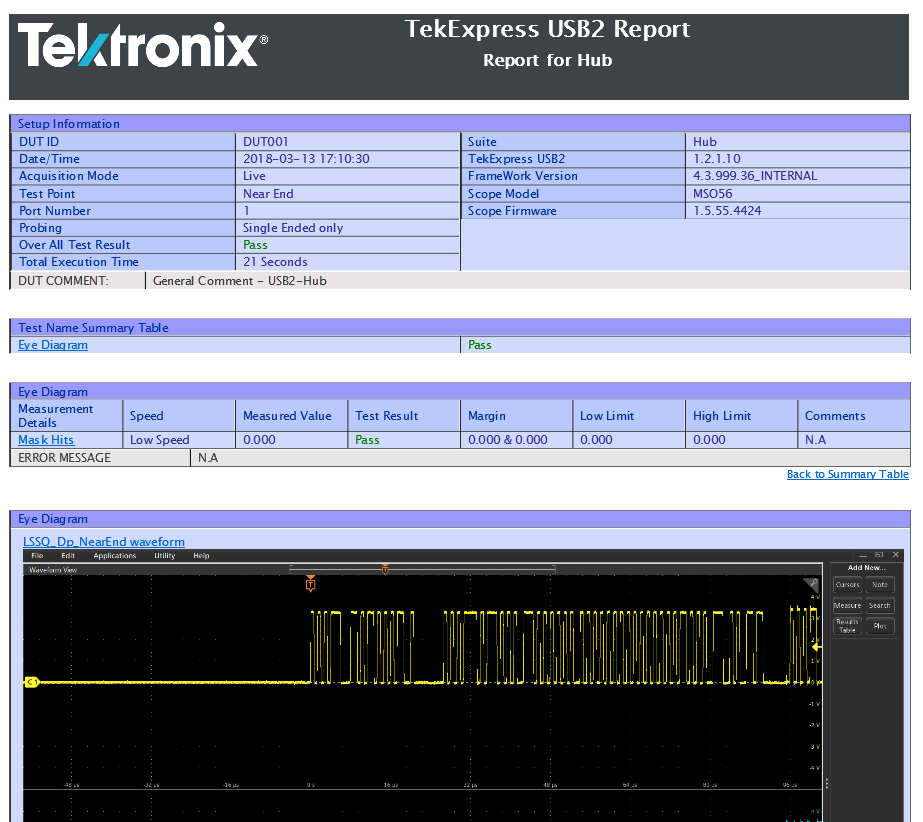
Task: Open the Applications menu in scope
Action: [x=114, y=555]
